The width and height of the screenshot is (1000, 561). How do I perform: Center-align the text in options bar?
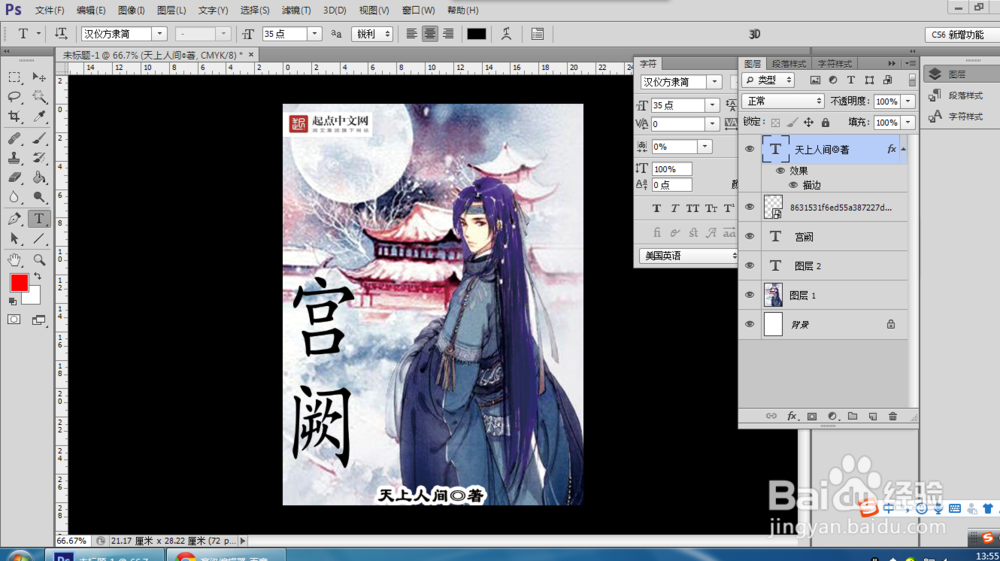click(x=430, y=34)
